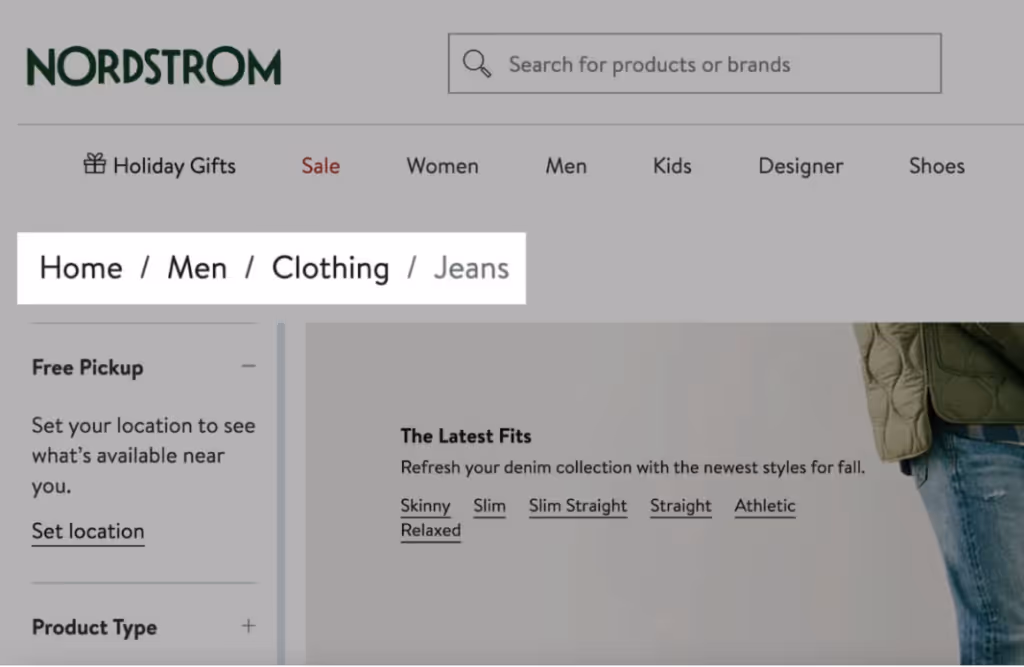This screenshot has width=1024, height=667.
Task: Open the Designer section
Action: [800, 166]
